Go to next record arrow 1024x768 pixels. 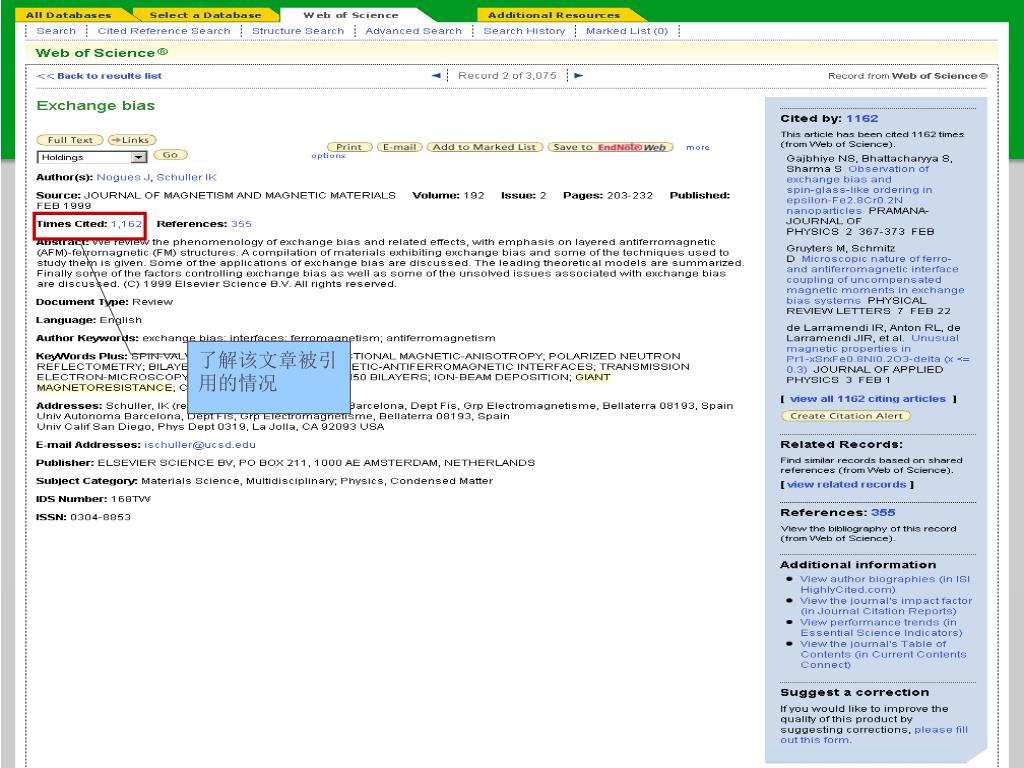[x=578, y=76]
